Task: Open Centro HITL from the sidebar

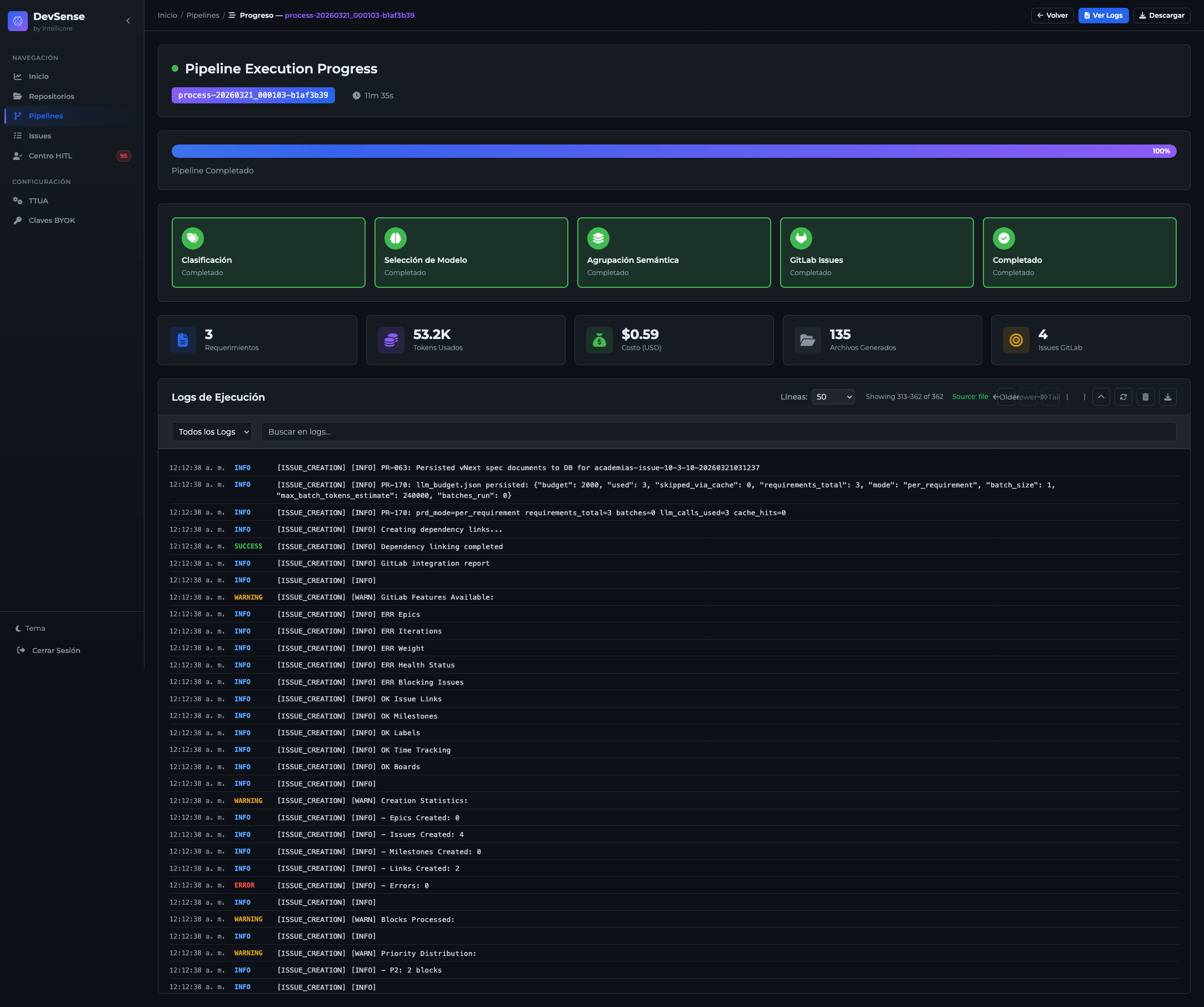Action: 51,156
